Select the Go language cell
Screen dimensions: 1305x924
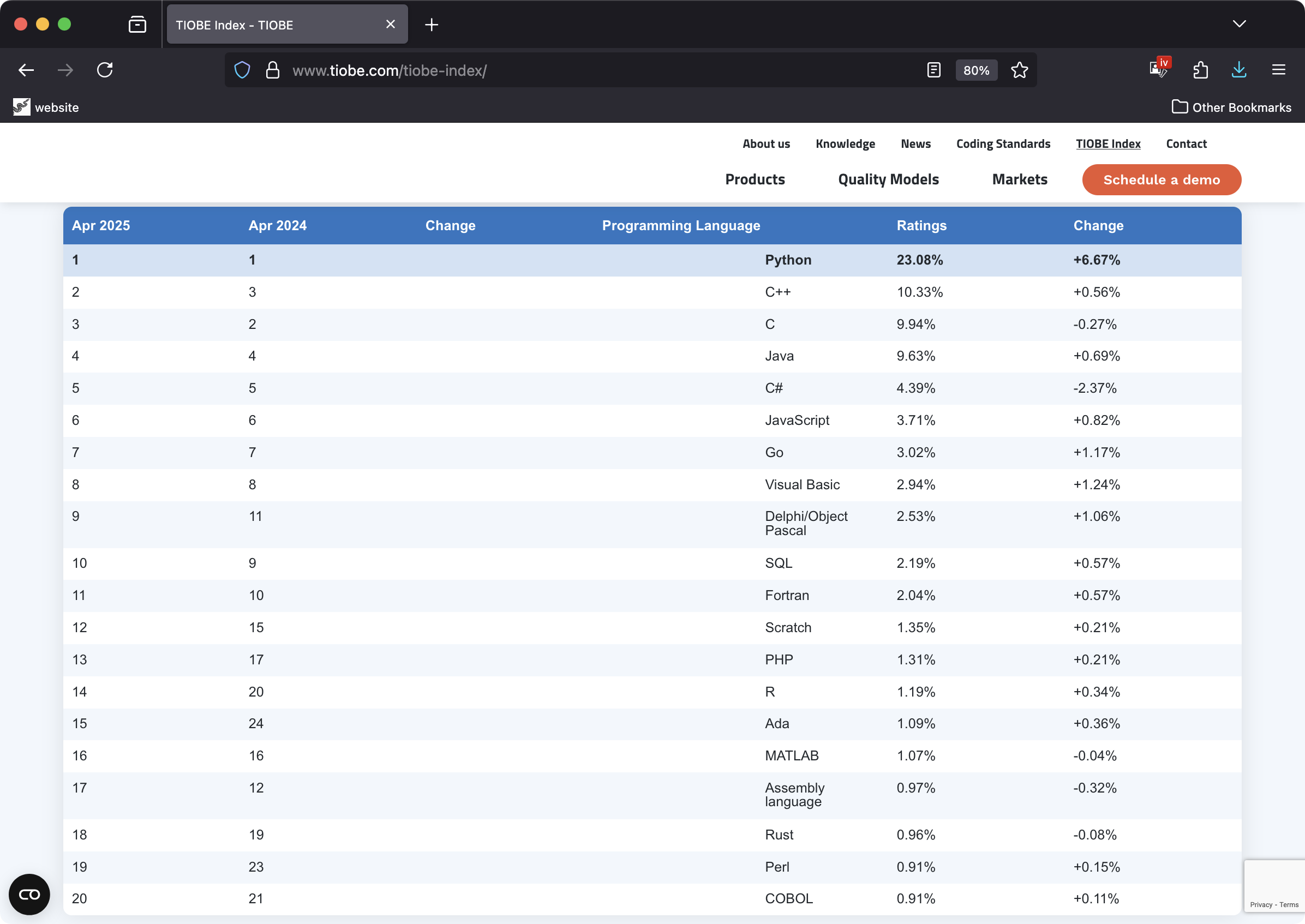click(x=774, y=452)
